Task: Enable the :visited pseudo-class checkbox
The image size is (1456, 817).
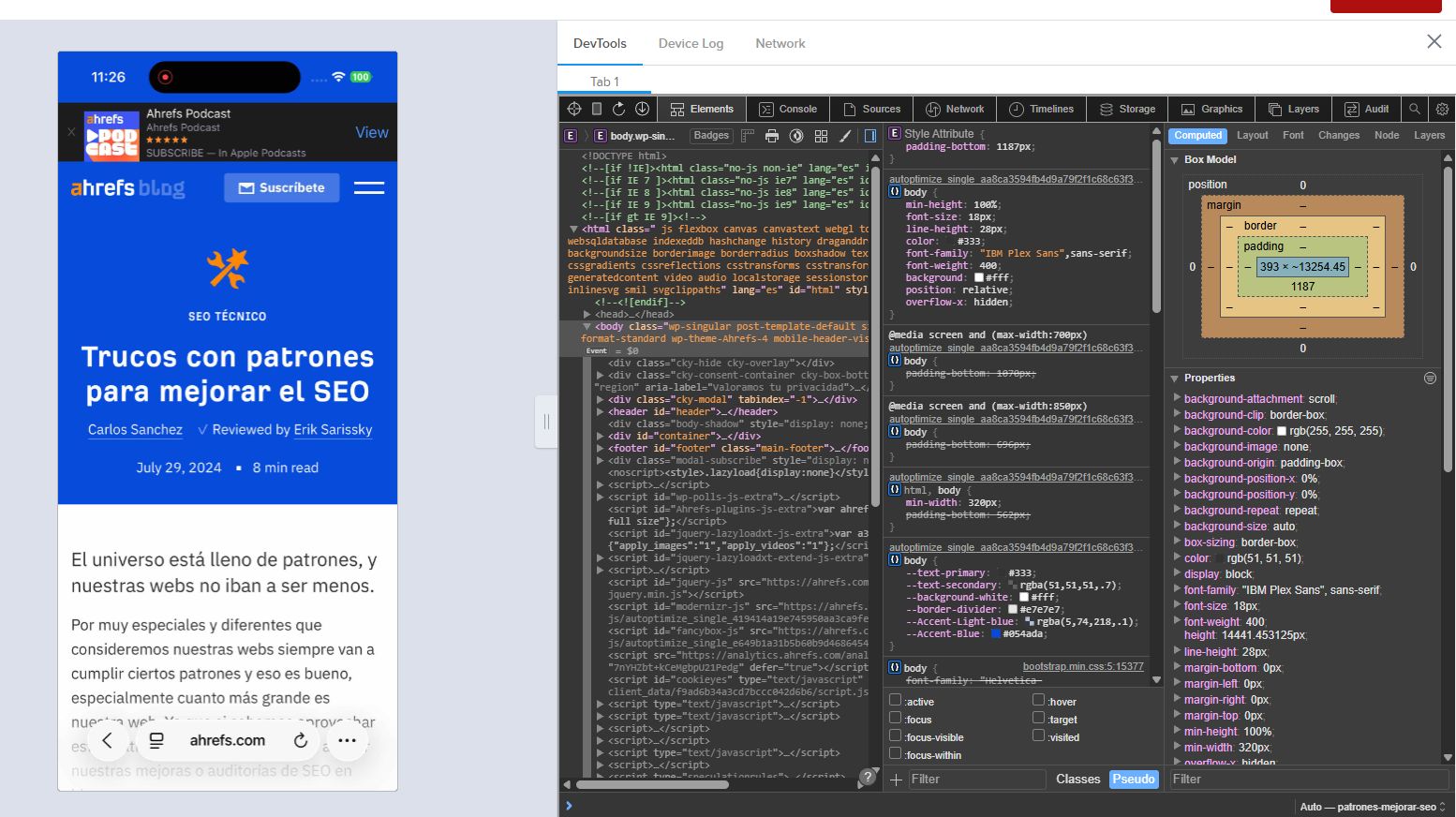Action: [x=1038, y=735]
